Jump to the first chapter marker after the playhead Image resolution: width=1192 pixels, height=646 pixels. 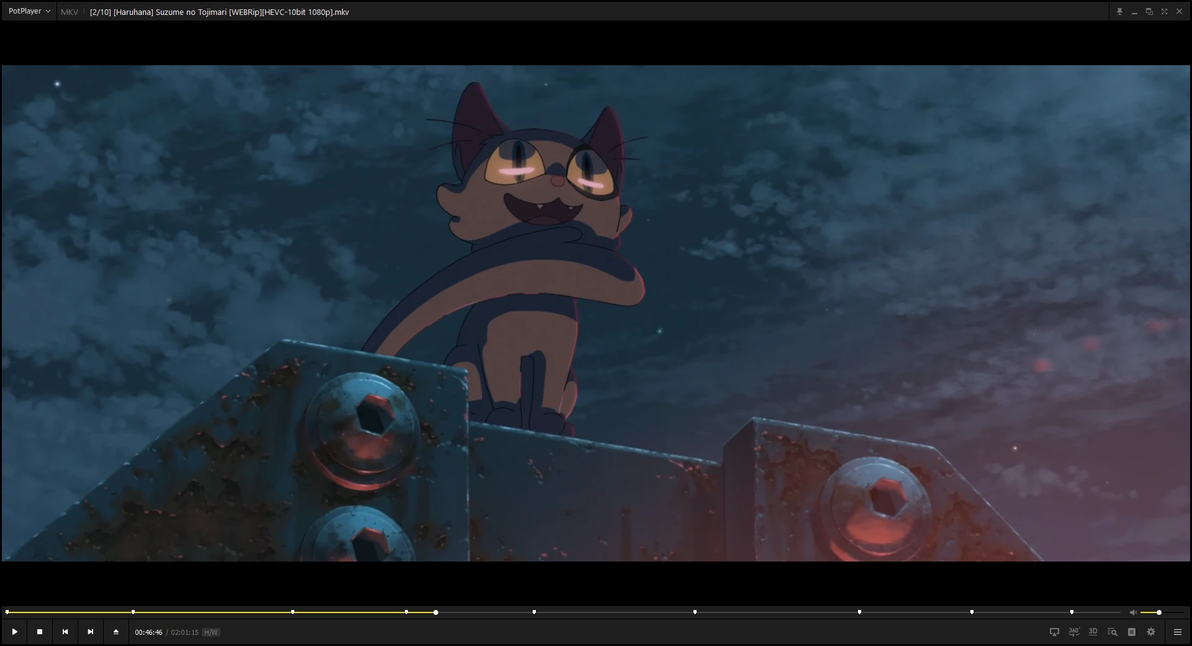tap(534, 612)
